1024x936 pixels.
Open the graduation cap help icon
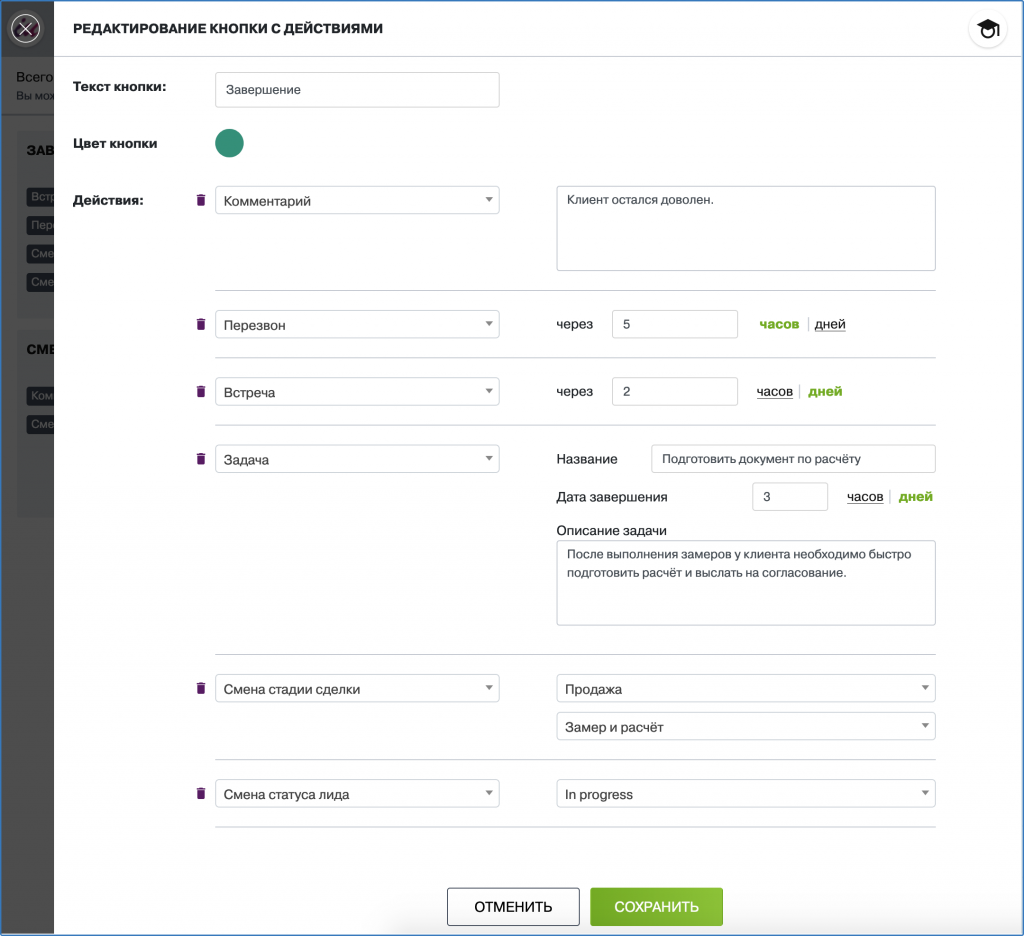pos(988,30)
